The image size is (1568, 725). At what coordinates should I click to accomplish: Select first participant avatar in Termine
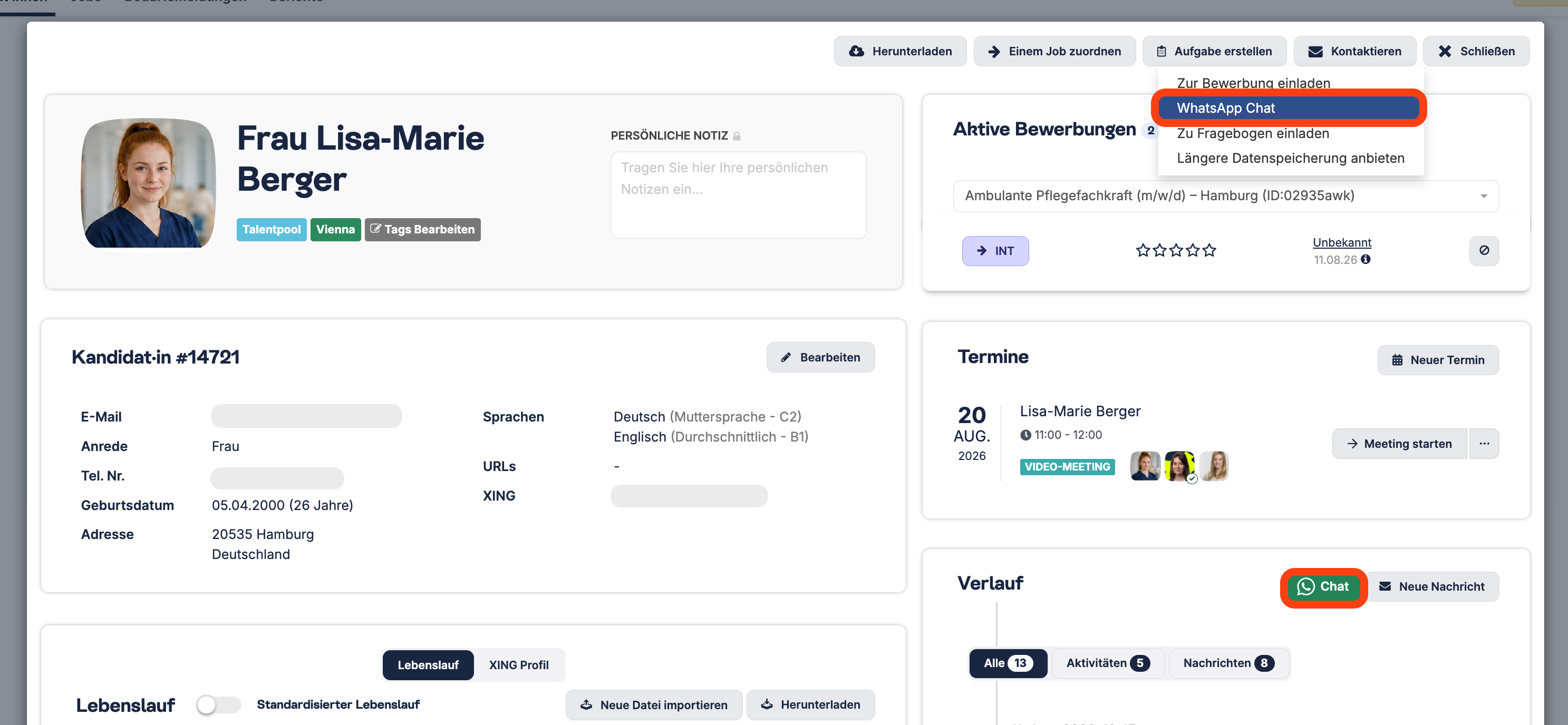pos(1145,466)
